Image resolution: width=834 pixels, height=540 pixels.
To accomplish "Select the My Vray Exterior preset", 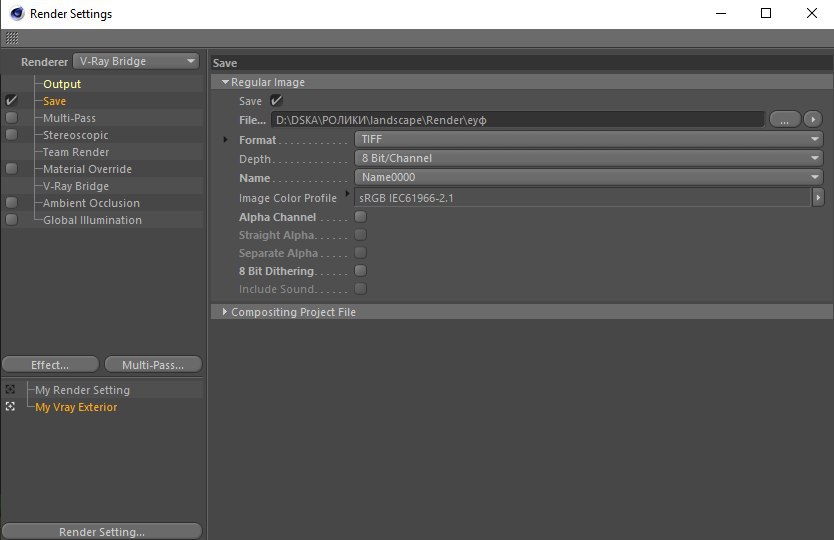I will point(76,406).
